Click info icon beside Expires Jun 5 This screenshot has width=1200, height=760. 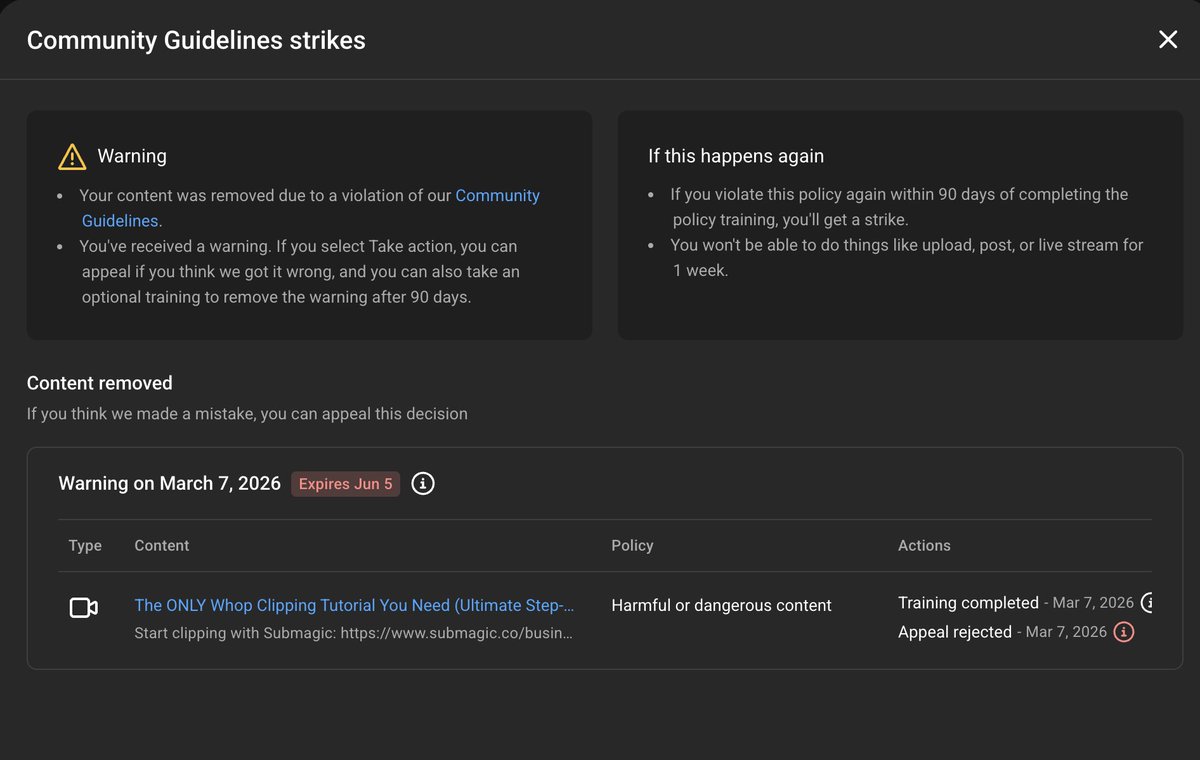click(423, 484)
